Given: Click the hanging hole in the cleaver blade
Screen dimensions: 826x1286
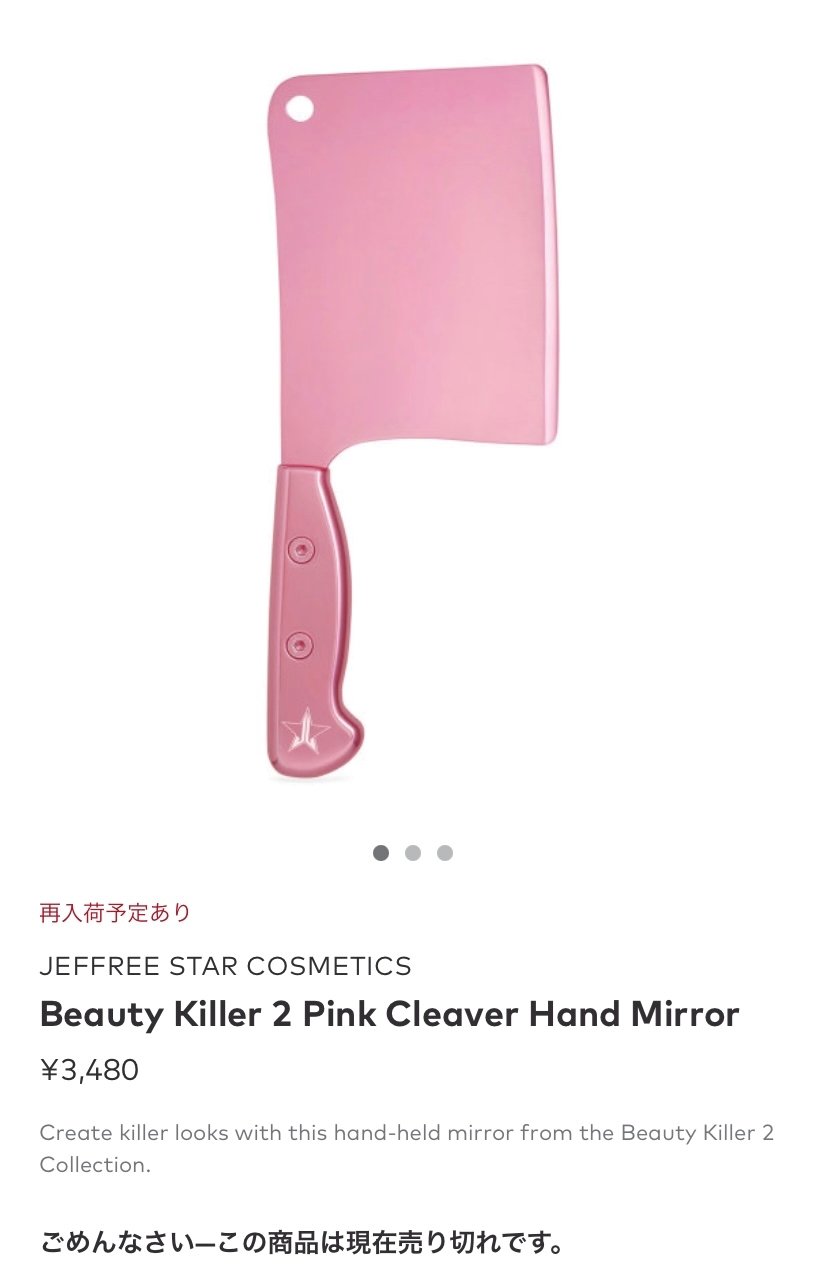Looking at the screenshot, I should (299, 107).
